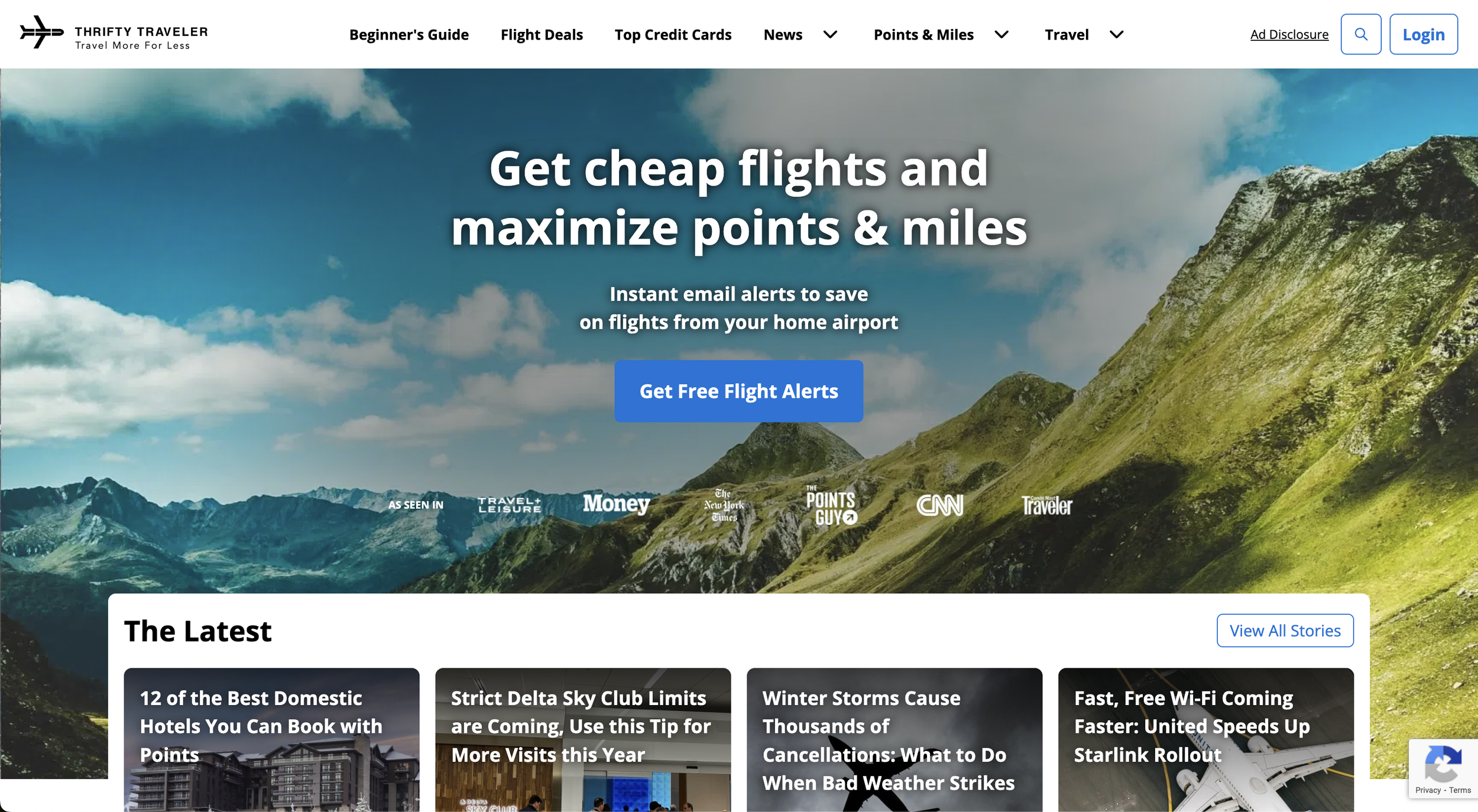Image resolution: width=1478 pixels, height=812 pixels.
Task: Open the Best Domestic Hotels article card
Action: coord(271,739)
